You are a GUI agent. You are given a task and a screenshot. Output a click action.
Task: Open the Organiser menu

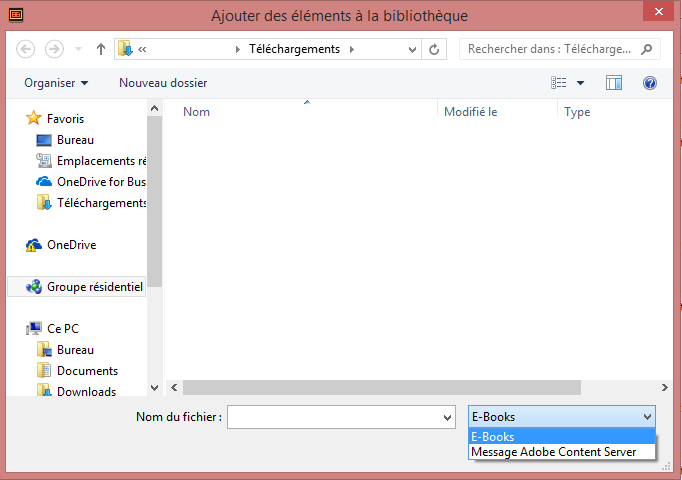pyautogui.click(x=56, y=83)
